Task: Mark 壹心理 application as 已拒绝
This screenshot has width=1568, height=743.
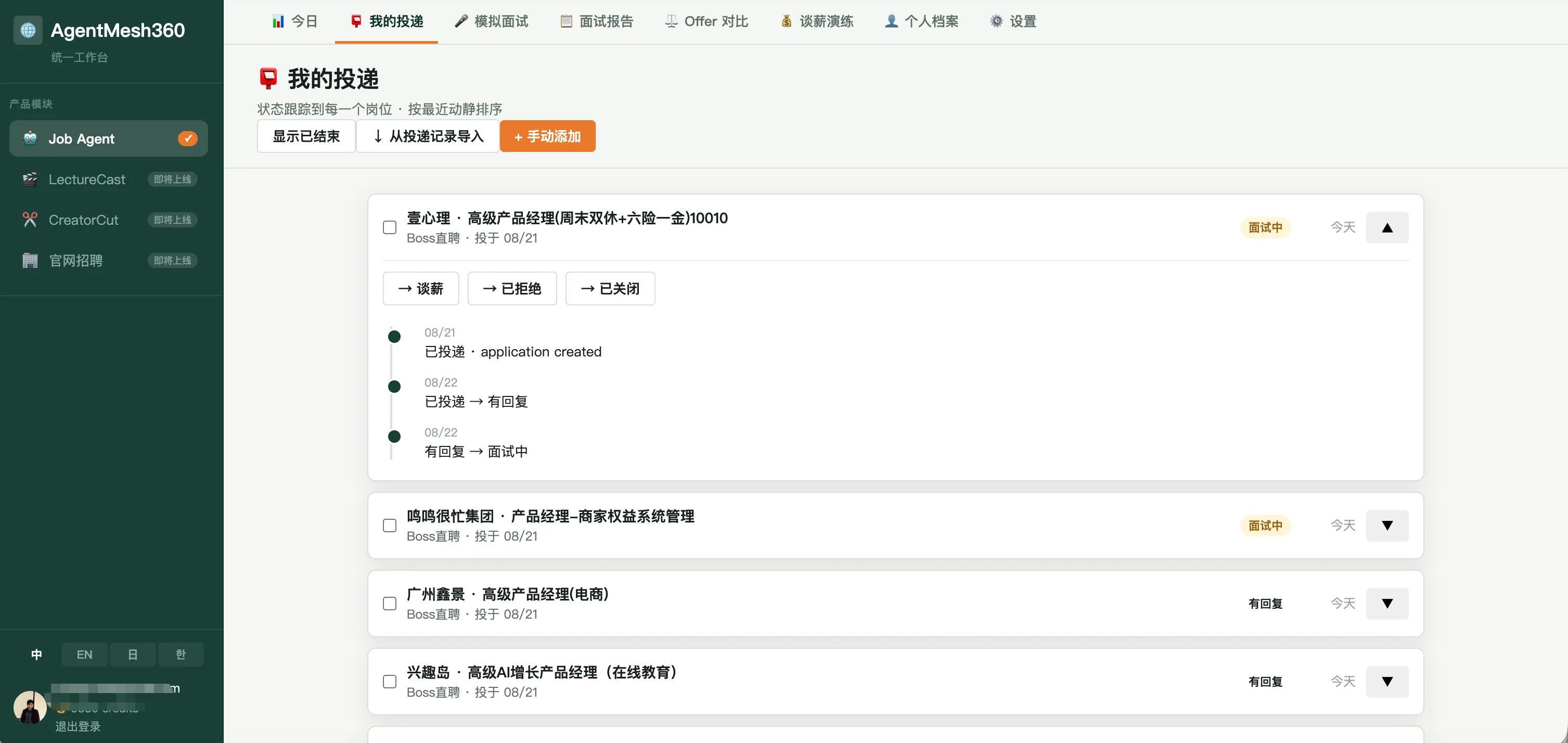Action: click(512, 288)
